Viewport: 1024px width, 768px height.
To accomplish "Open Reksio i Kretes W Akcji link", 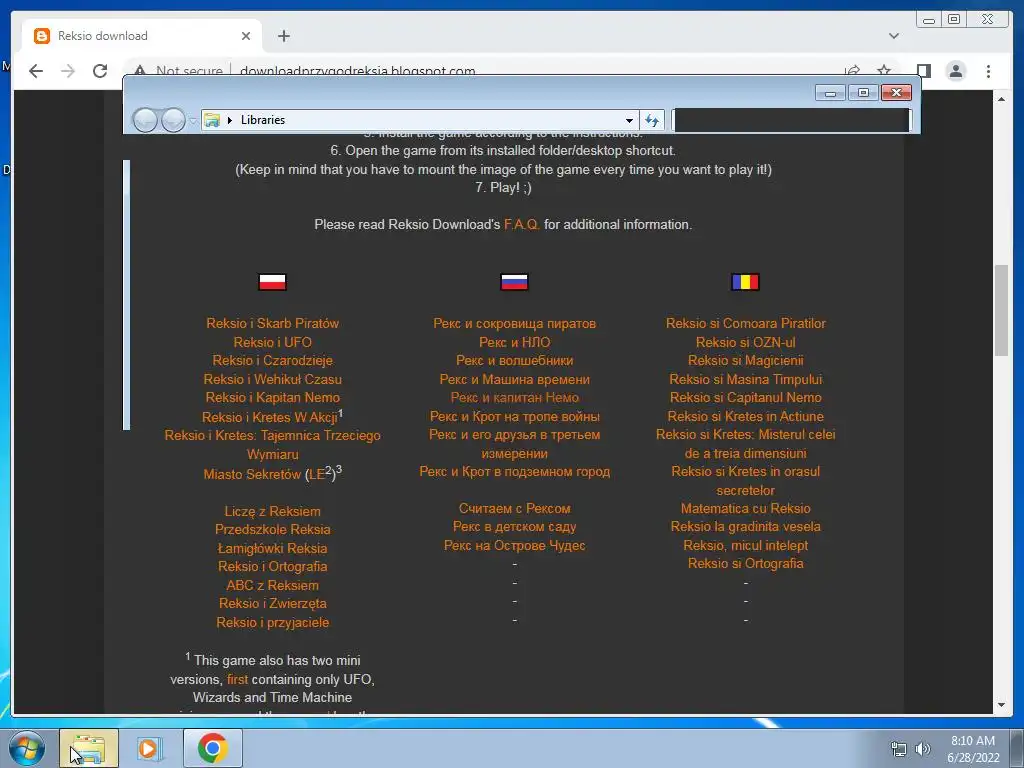I will [269, 417].
